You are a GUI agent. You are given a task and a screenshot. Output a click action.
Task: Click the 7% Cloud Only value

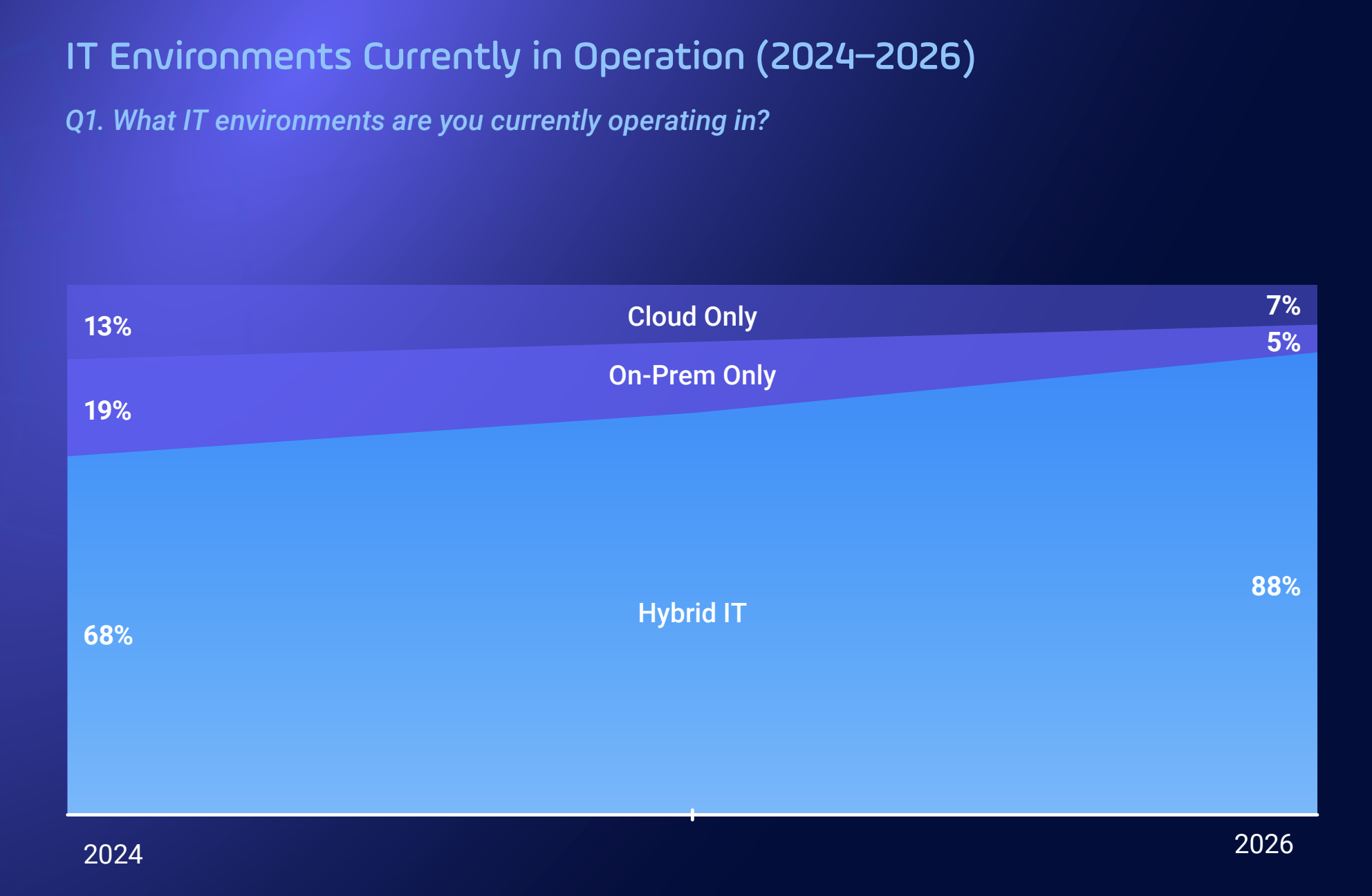click(x=1283, y=305)
